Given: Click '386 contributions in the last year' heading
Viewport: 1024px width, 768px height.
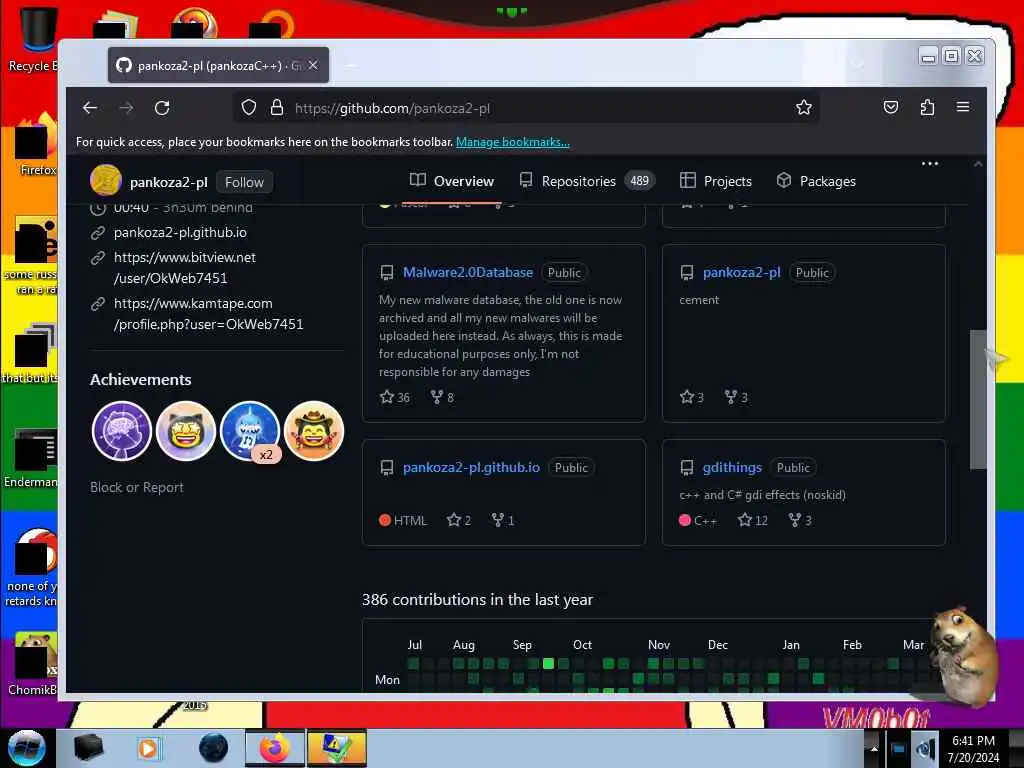Looking at the screenshot, I should pyautogui.click(x=477, y=600).
